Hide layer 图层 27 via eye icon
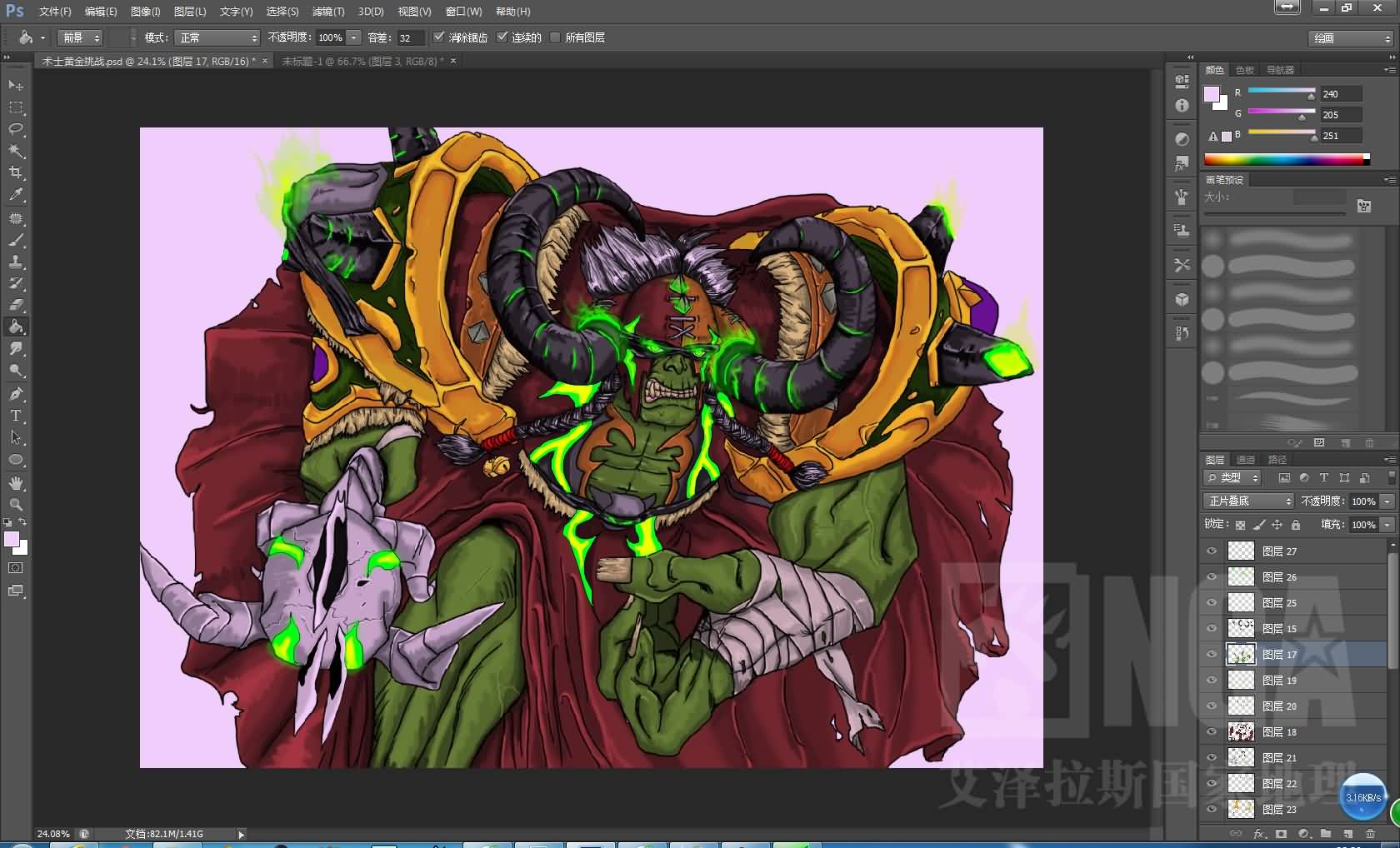The height and width of the screenshot is (848, 1400). click(1212, 551)
